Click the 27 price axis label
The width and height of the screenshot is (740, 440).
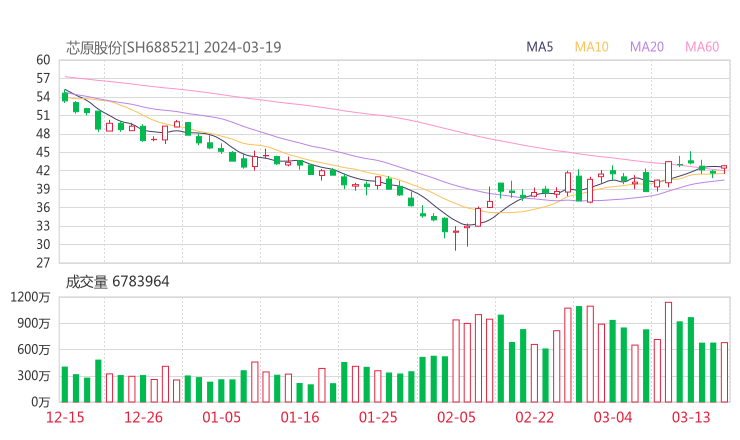point(43,263)
